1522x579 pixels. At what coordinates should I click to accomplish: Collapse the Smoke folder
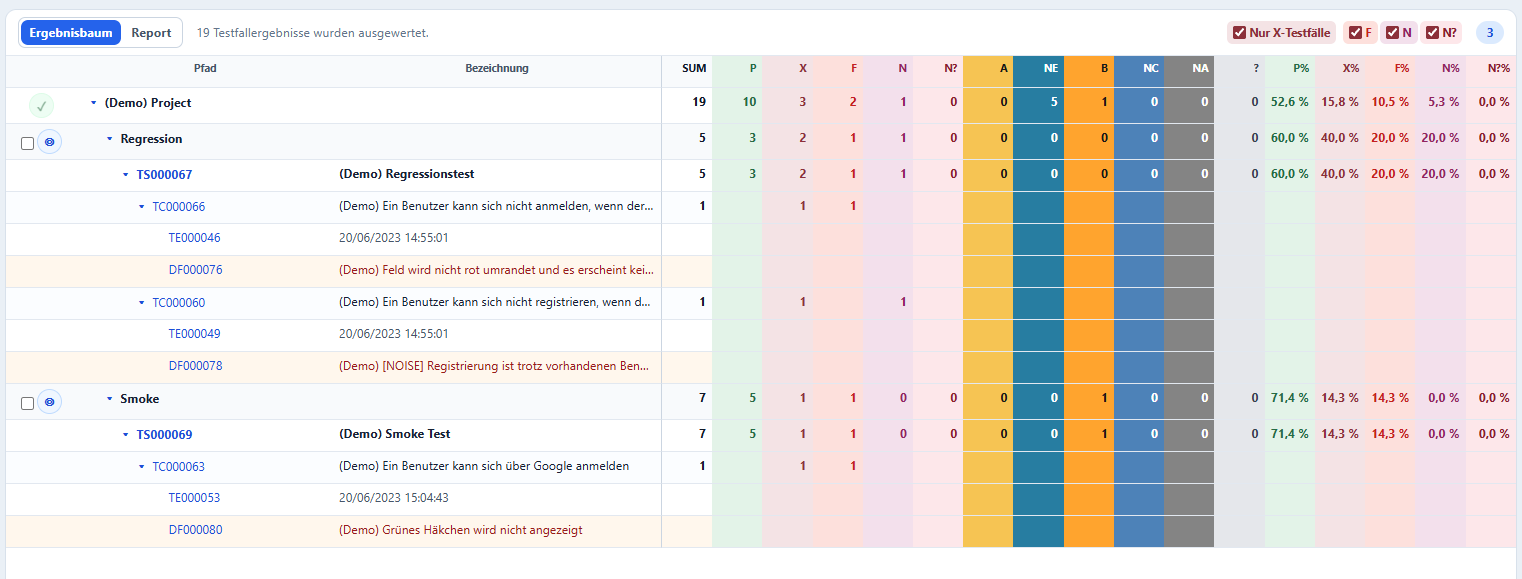(110, 399)
